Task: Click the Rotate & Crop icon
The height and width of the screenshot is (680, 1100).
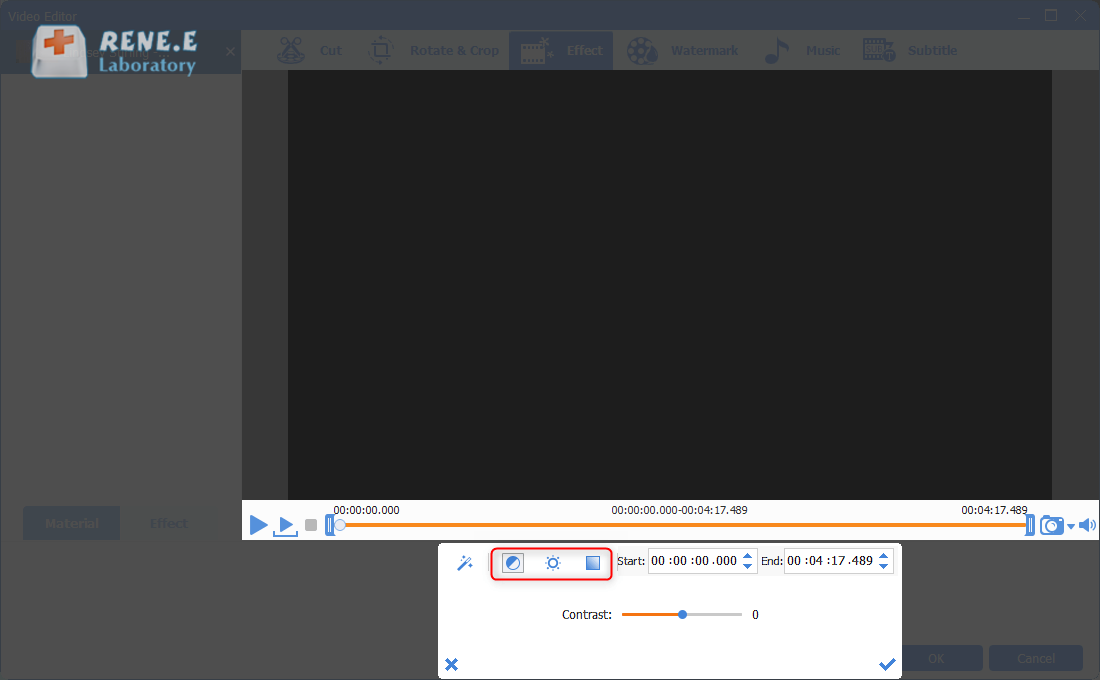Action: [381, 51]
